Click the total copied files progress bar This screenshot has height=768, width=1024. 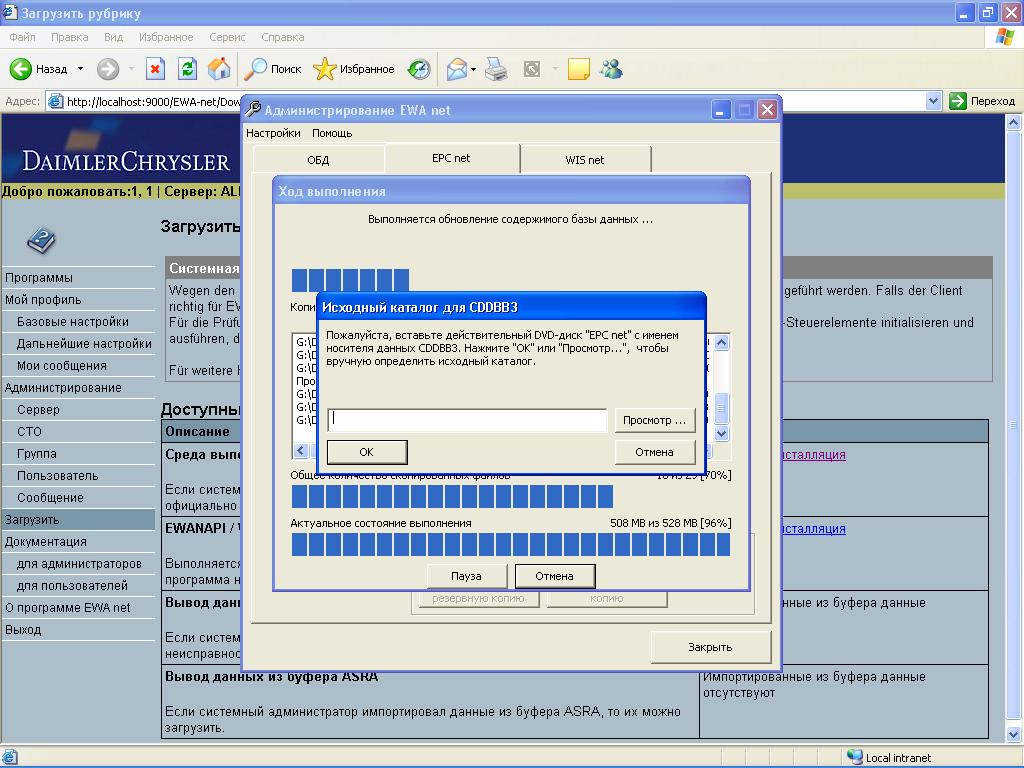click(x=511, y=496)
